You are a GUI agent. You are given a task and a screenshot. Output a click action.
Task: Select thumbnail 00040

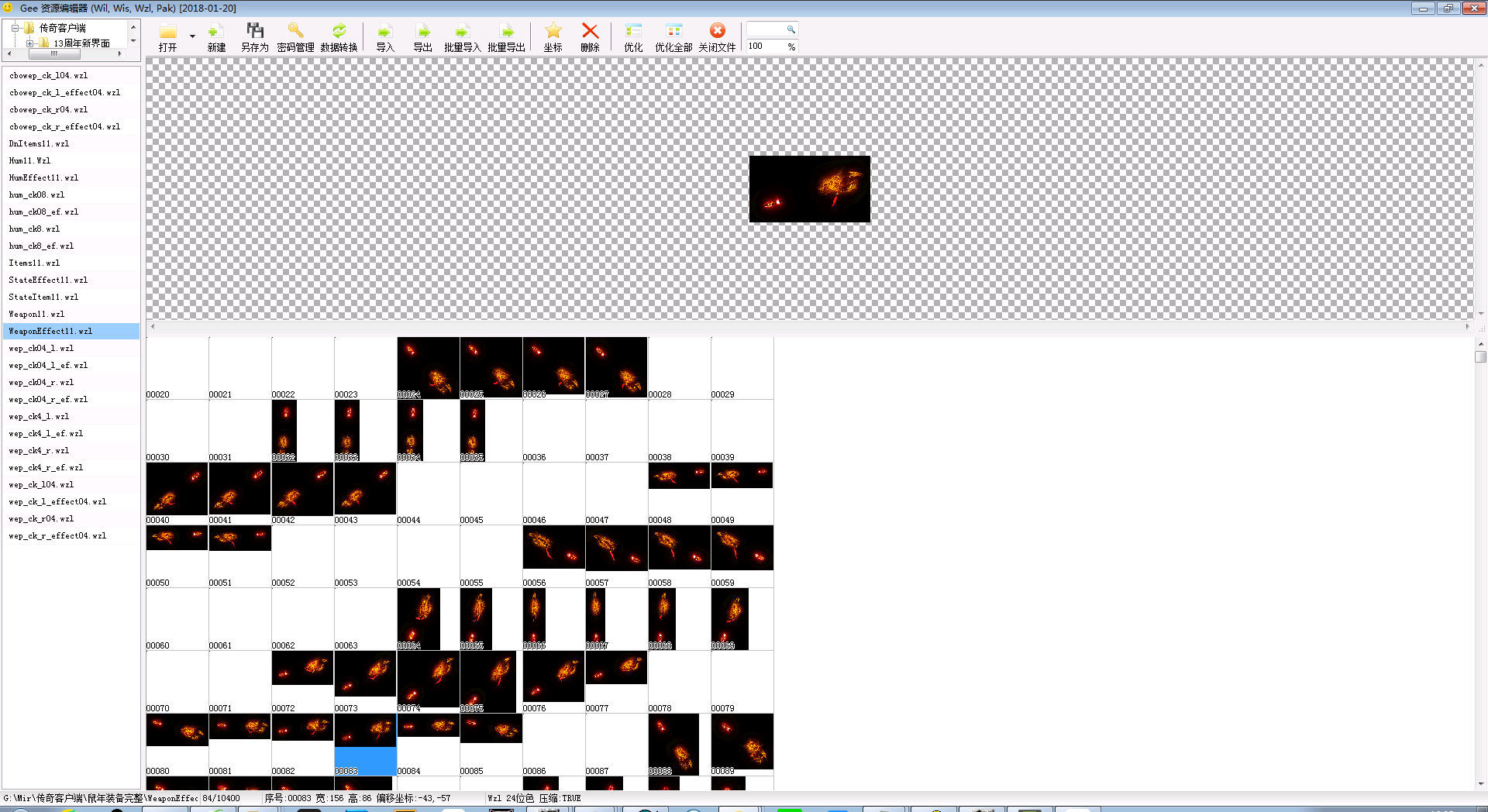tap(177, 493)
